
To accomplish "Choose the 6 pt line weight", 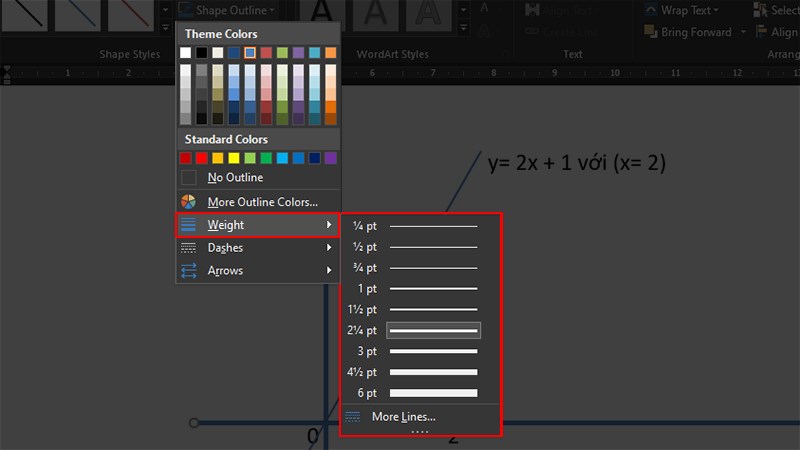I will pyautogui.click(x=413, y=393).
